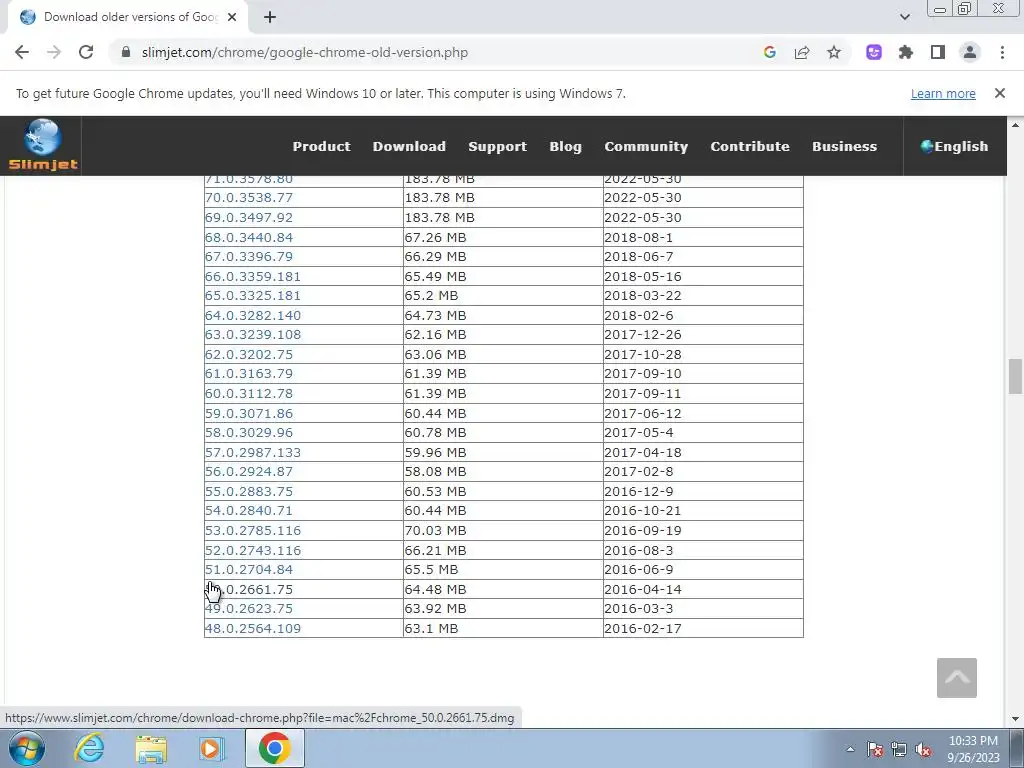Download Chrome version 58.0.3029.96
The height and width of the screenshot is (768, 1024).
(x=249, y=432)
